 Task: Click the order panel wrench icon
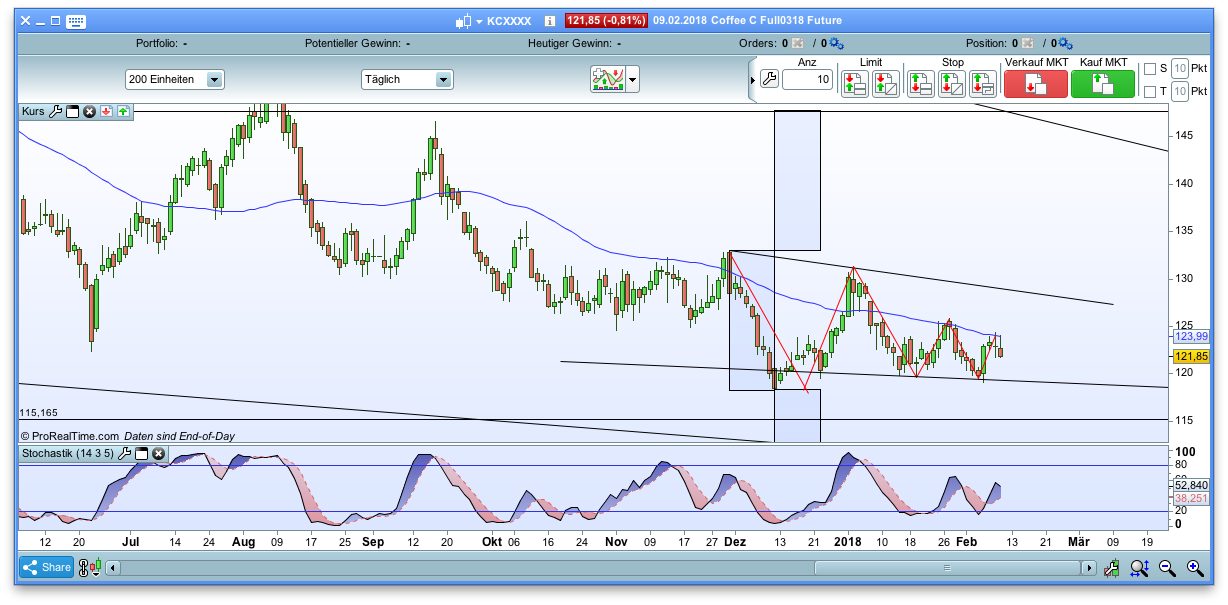(769, 80)
